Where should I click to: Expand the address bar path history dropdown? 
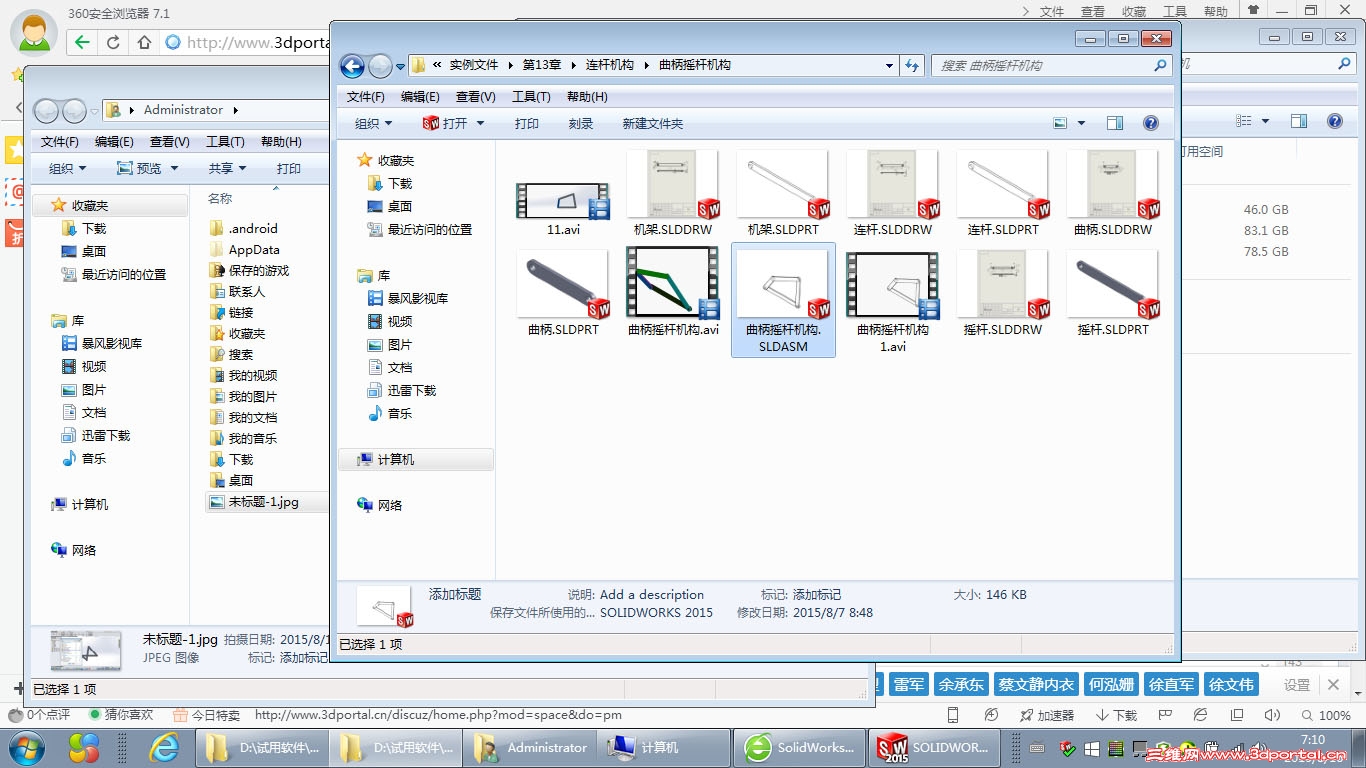coord(890,66)
